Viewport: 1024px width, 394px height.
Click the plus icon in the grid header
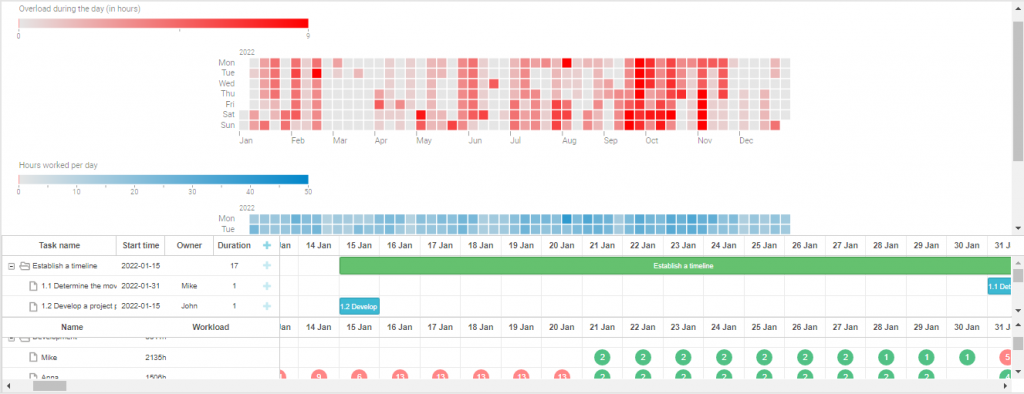click(x=266, y=246)
